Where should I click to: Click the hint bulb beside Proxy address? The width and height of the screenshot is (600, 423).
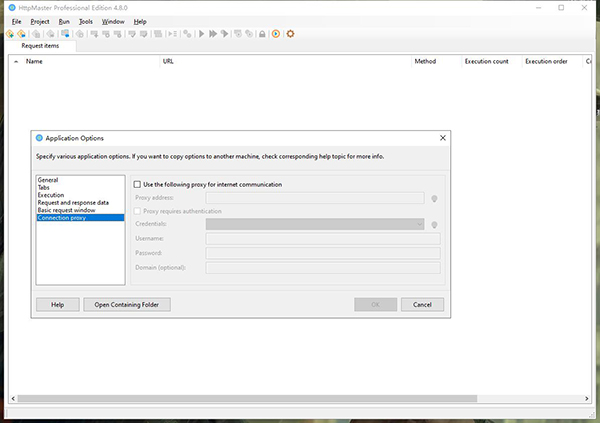434,199
